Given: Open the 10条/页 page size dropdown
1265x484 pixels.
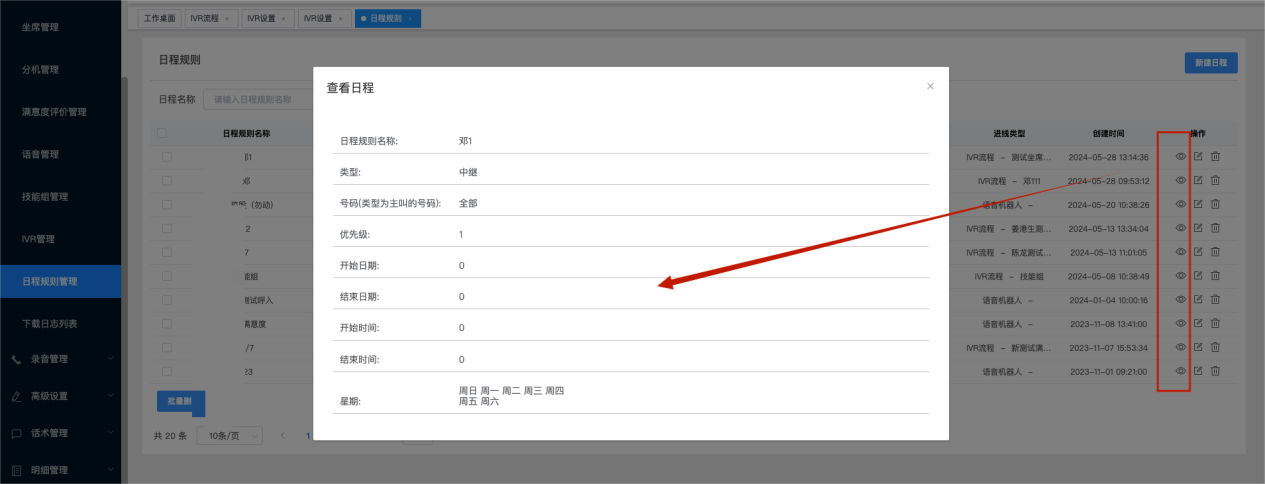Looking at the screenshot, I should click(x=230, y=436).
